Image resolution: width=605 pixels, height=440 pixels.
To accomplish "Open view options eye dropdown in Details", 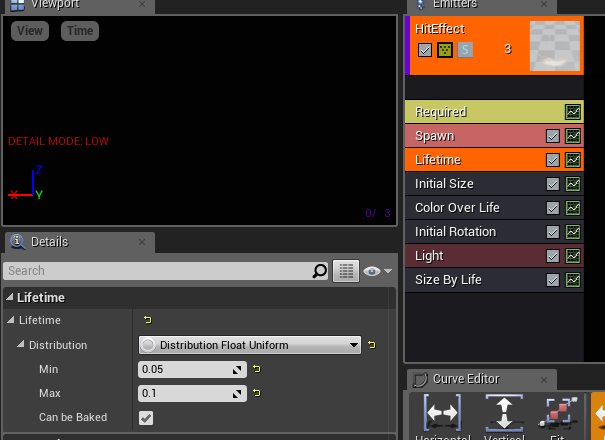I will coord(377,271).
